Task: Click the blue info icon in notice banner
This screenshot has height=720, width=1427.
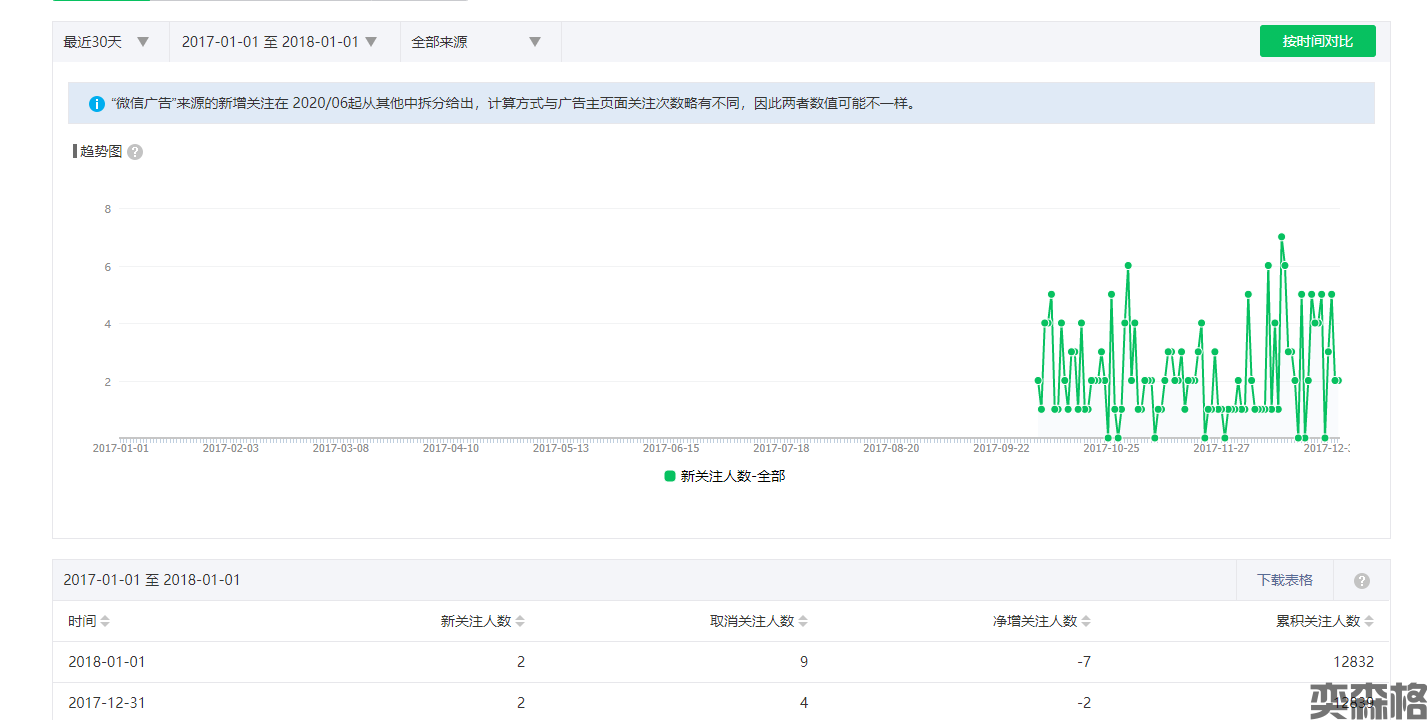Action: [x=97, y=103]
